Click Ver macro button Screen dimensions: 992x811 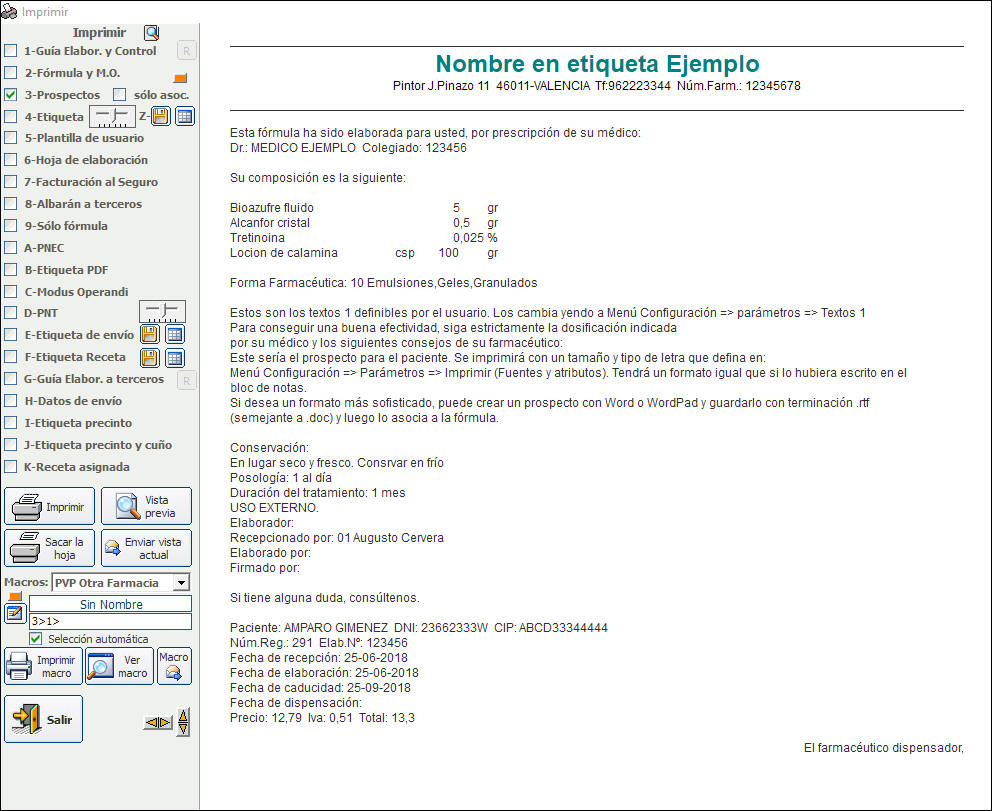tap(120, 666)
